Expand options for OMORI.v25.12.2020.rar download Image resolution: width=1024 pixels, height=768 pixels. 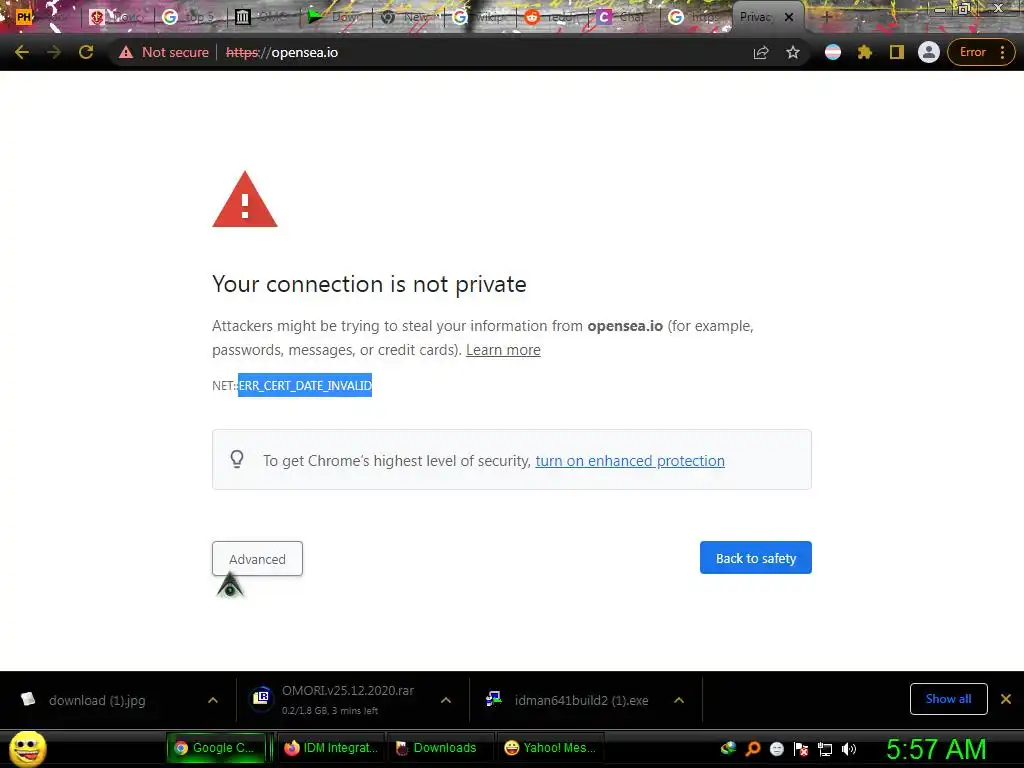pos(446,700)
